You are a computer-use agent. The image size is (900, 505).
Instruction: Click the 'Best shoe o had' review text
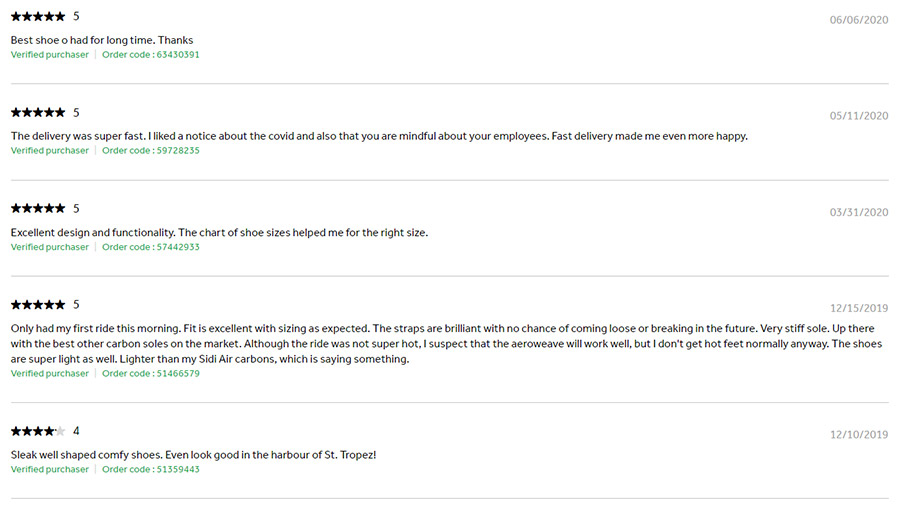tap(102, 40)
